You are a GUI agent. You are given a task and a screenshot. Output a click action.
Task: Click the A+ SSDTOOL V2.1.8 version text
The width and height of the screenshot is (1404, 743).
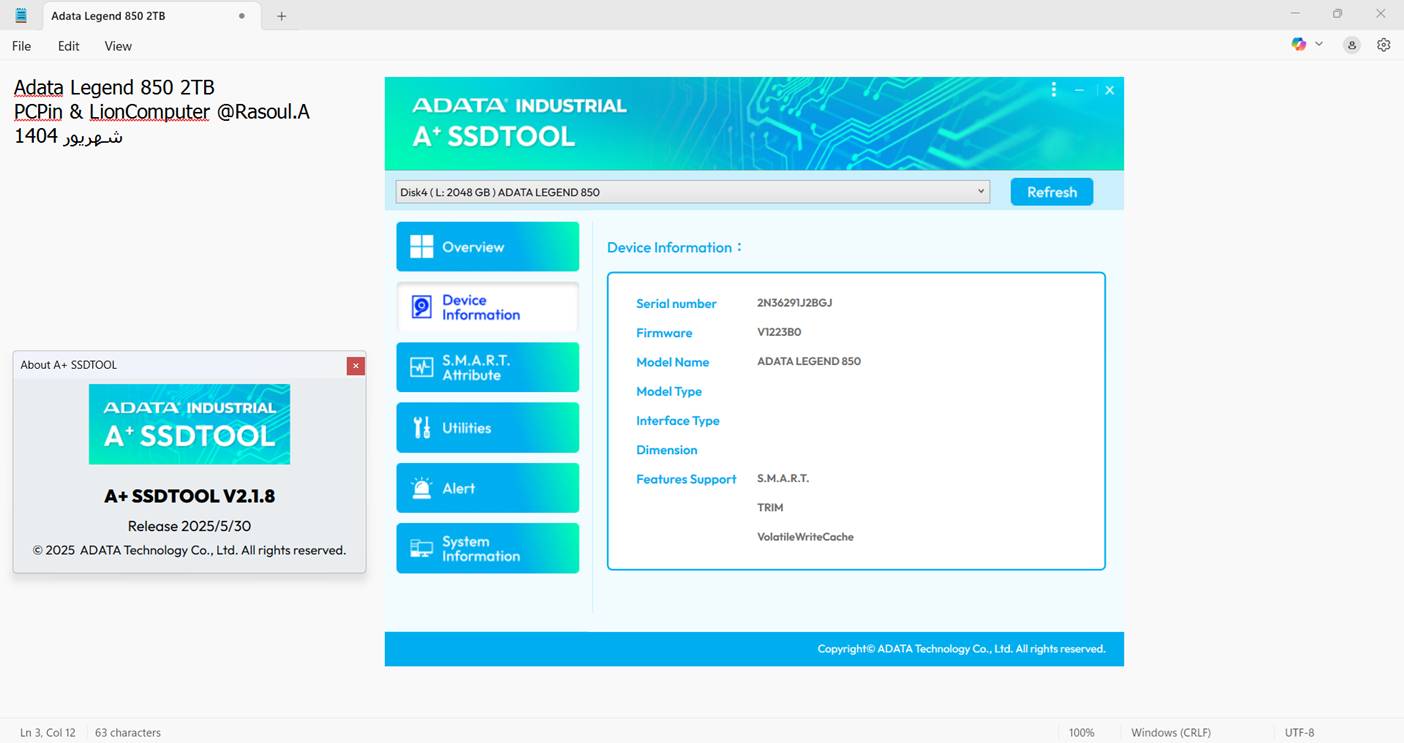coord(189,496)
